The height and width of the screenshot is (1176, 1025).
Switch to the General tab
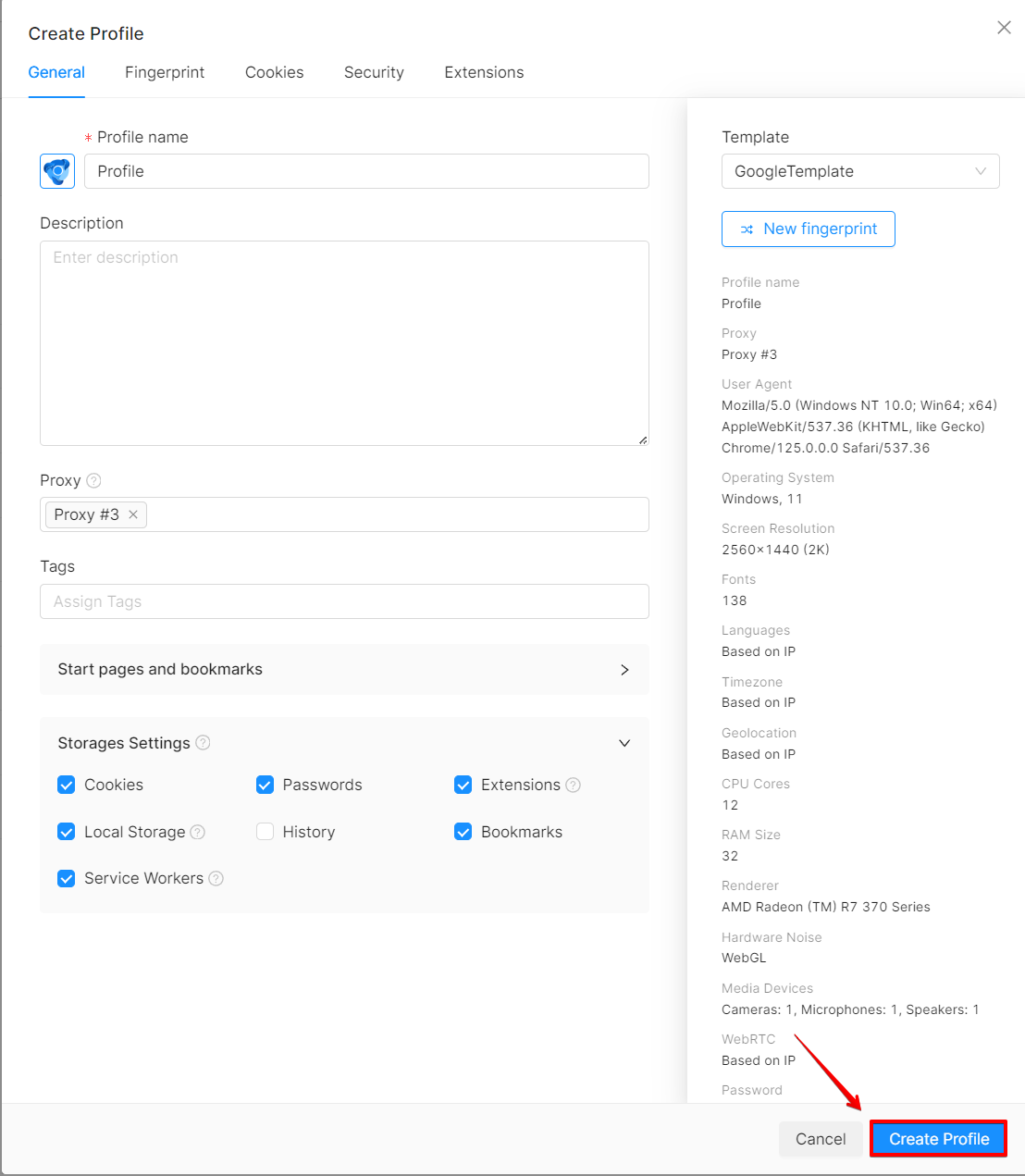[x=56, y=72]
